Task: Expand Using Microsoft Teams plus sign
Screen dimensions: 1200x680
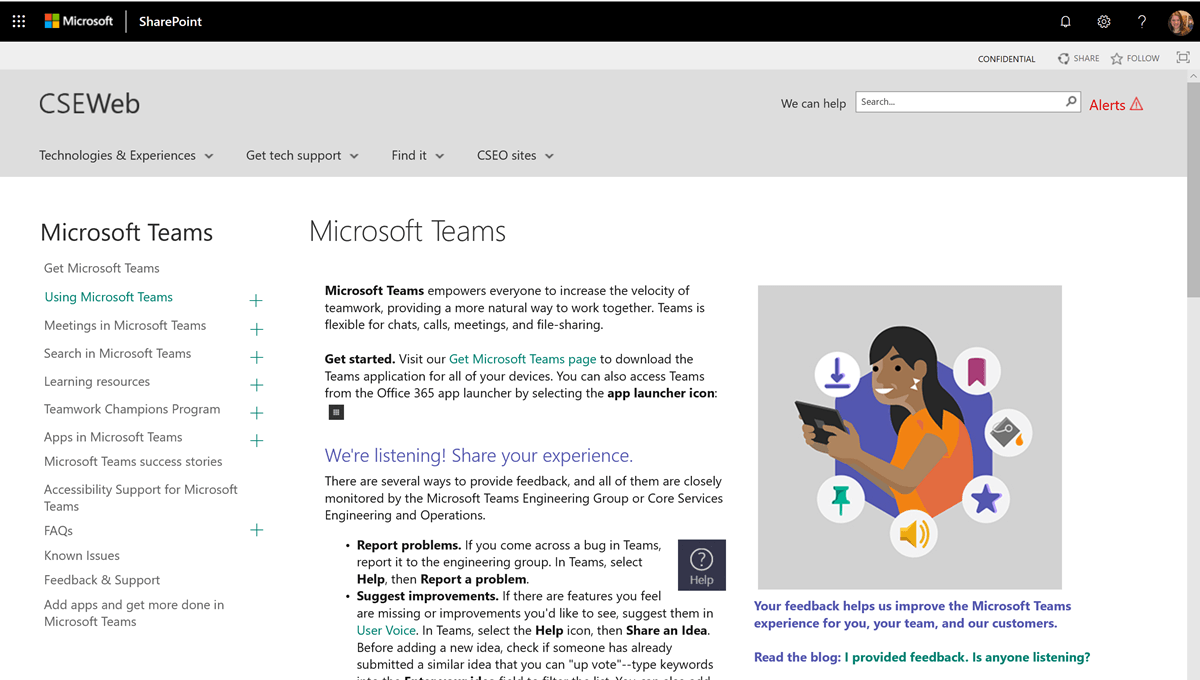Action: click(x=256, y=300)
